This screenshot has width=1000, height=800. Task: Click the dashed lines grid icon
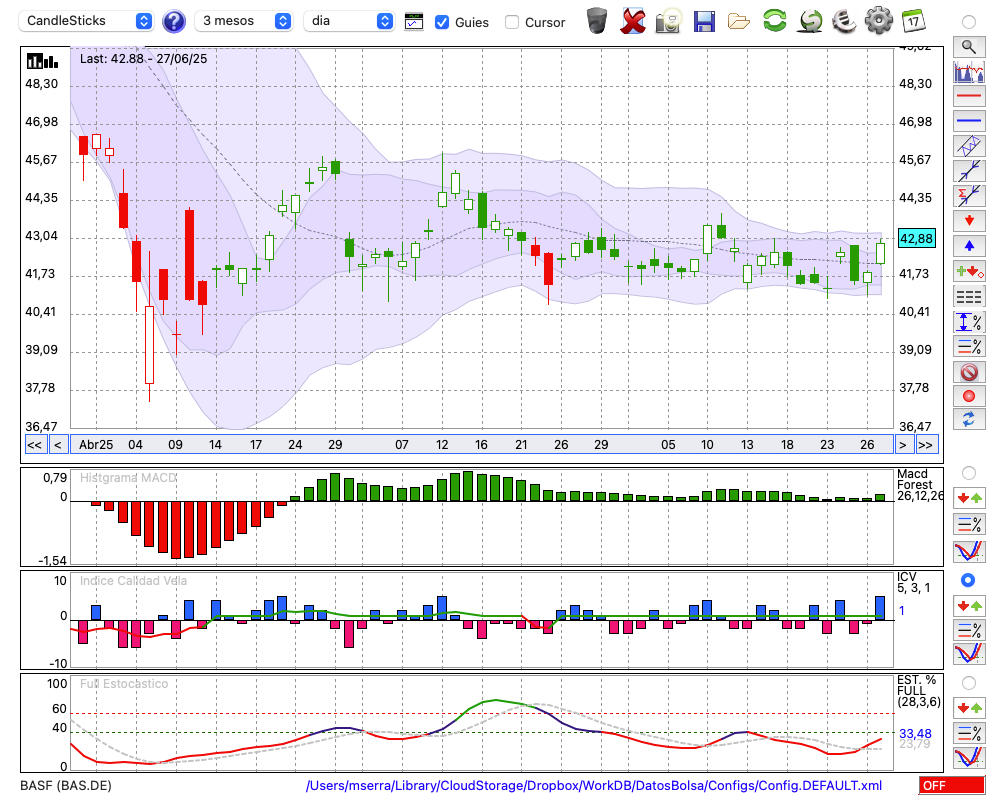pos(969,297)
